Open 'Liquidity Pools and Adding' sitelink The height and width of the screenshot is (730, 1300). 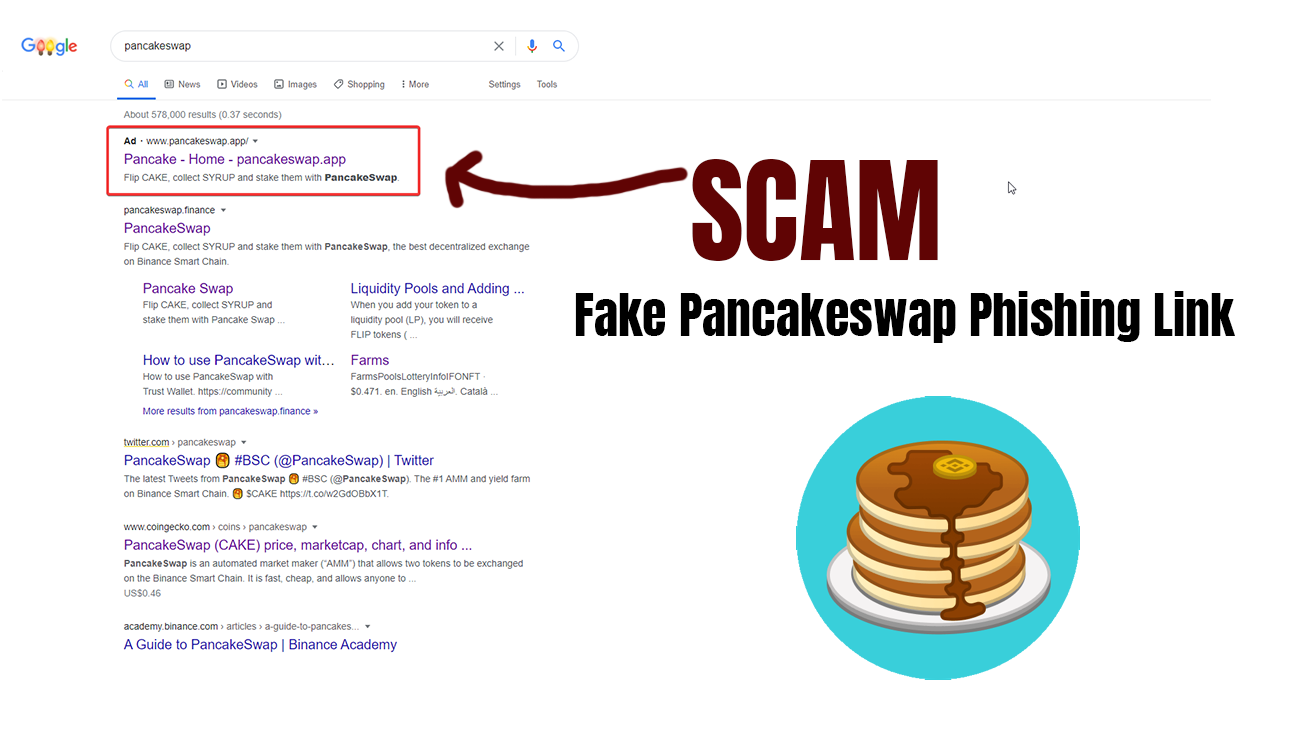[437, 288]
